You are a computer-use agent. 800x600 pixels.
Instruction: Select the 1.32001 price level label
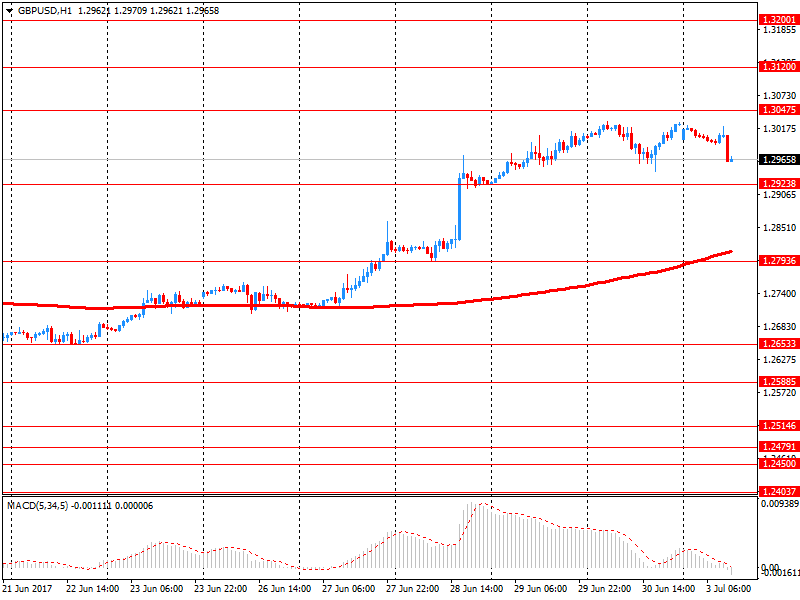click(x=779, y=20)
